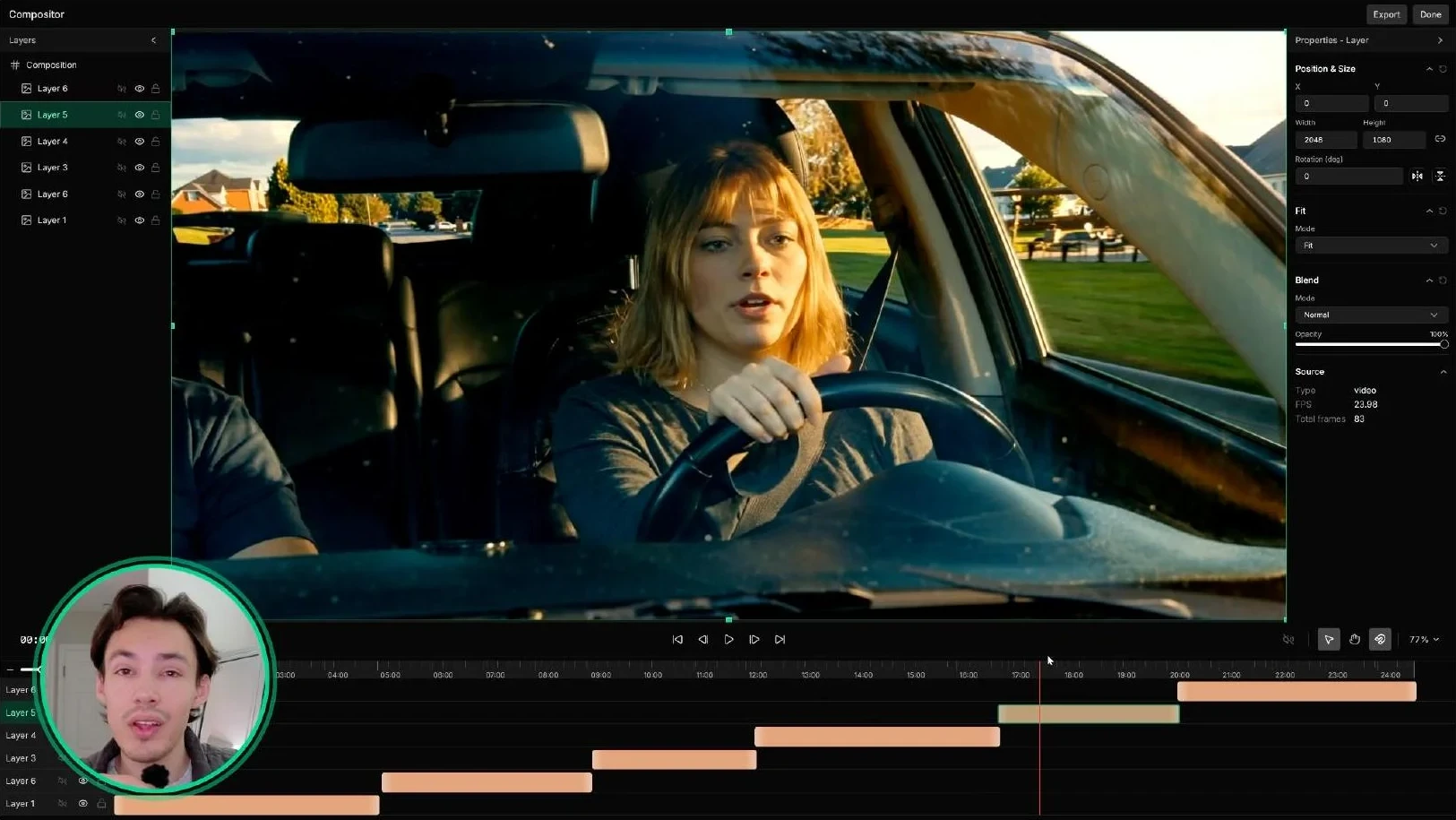The width and height of the screenshot is (1456, 820).
Task: Collapse the Blend section
Action: click(1429, 281)
